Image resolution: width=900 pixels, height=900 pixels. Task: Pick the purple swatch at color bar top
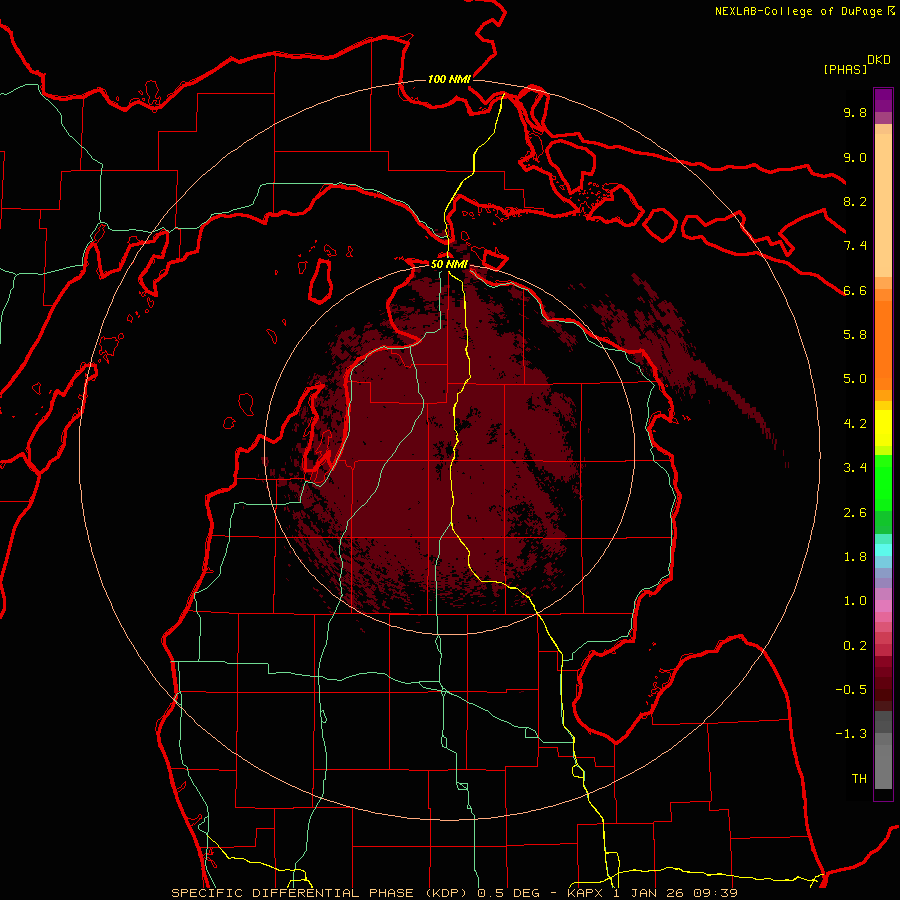(x=883, y=100)
